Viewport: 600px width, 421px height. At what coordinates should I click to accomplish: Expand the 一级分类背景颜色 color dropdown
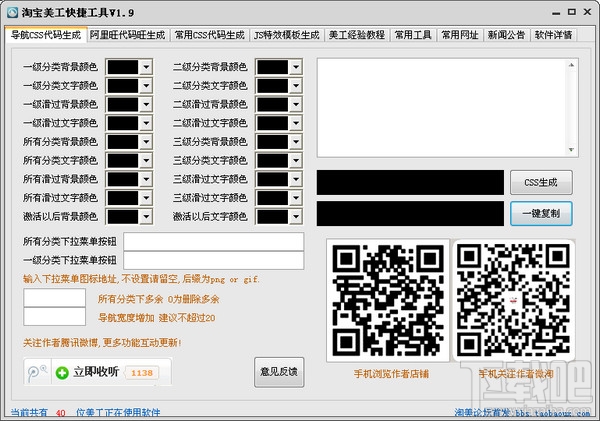tap(146, 67)
